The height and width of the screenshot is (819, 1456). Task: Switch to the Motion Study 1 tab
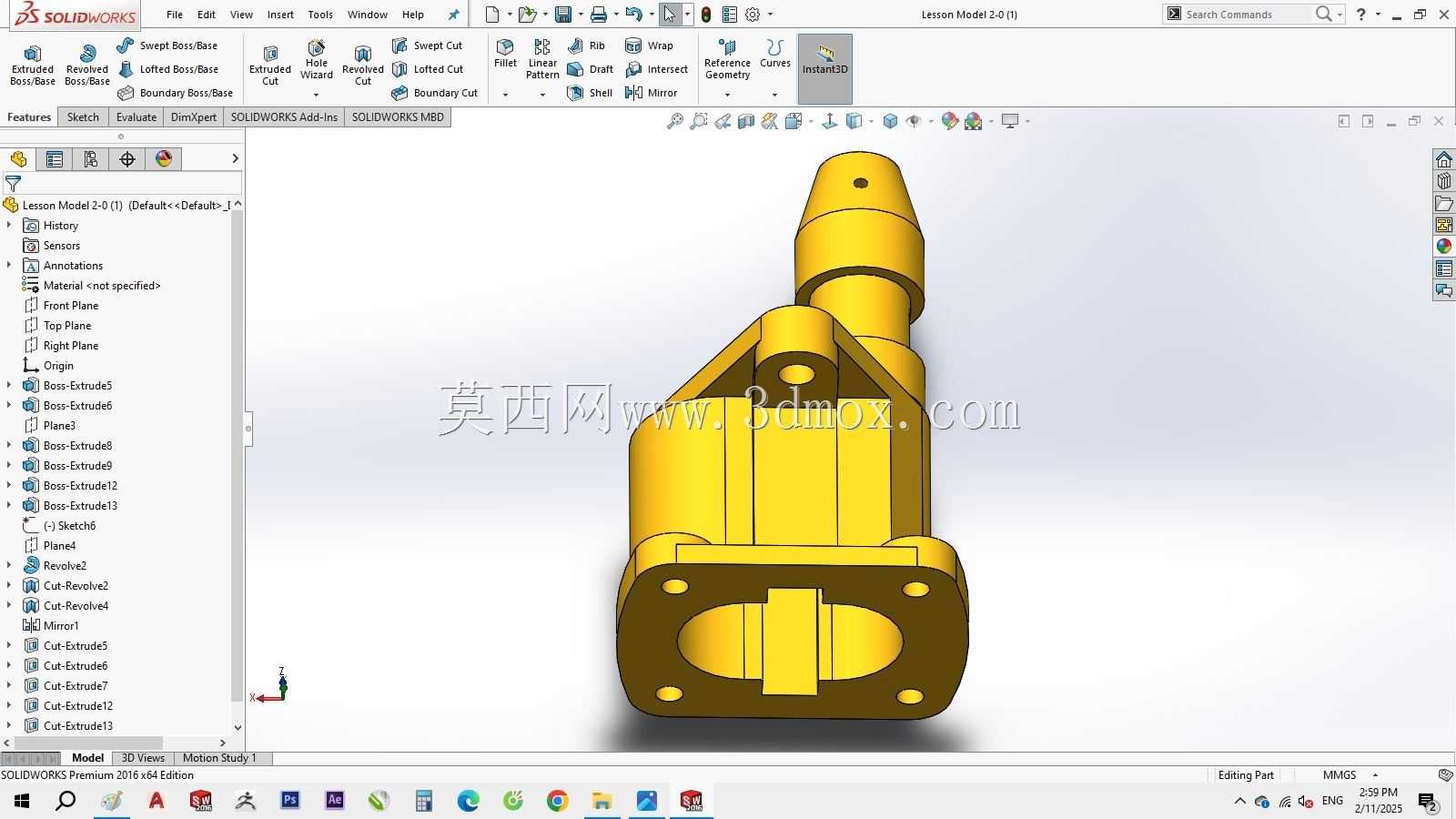coord(219,758)
